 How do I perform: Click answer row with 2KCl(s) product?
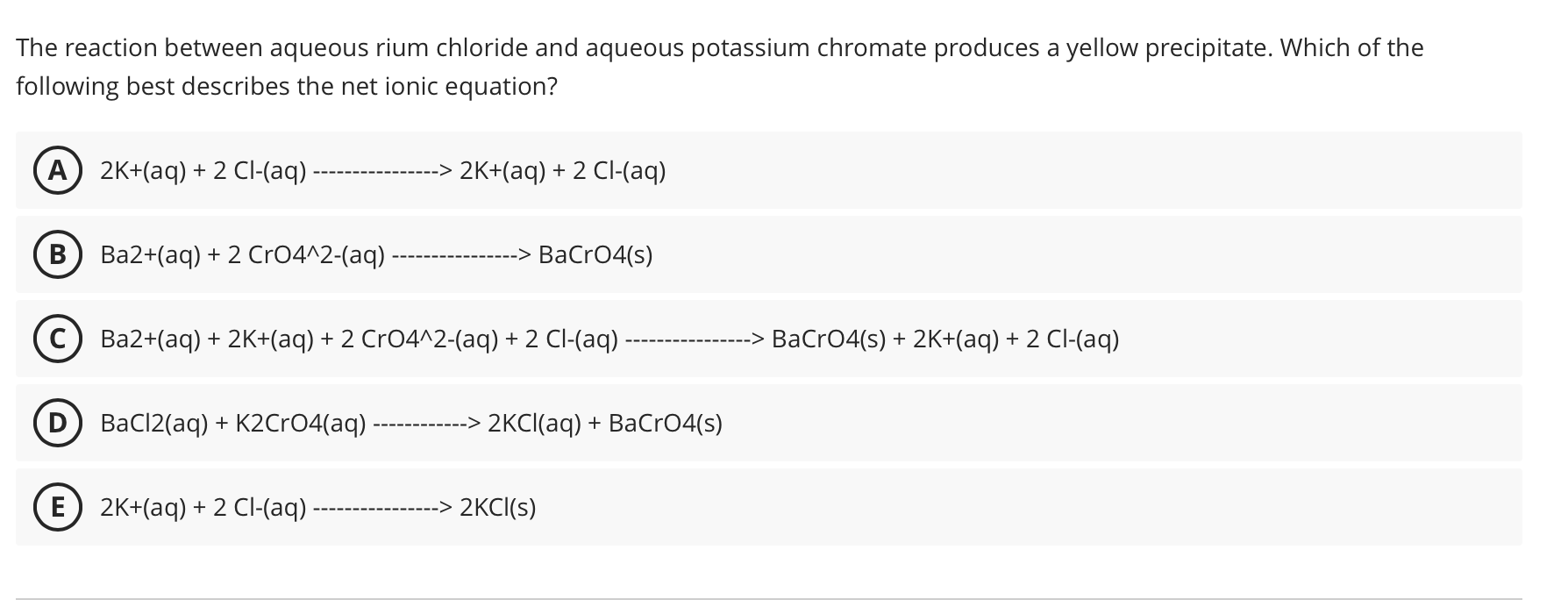click(316, 507)
